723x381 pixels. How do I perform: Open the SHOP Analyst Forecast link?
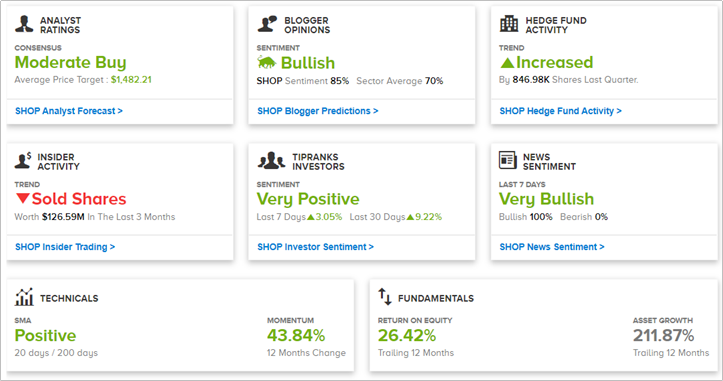[x=69, y=111]
